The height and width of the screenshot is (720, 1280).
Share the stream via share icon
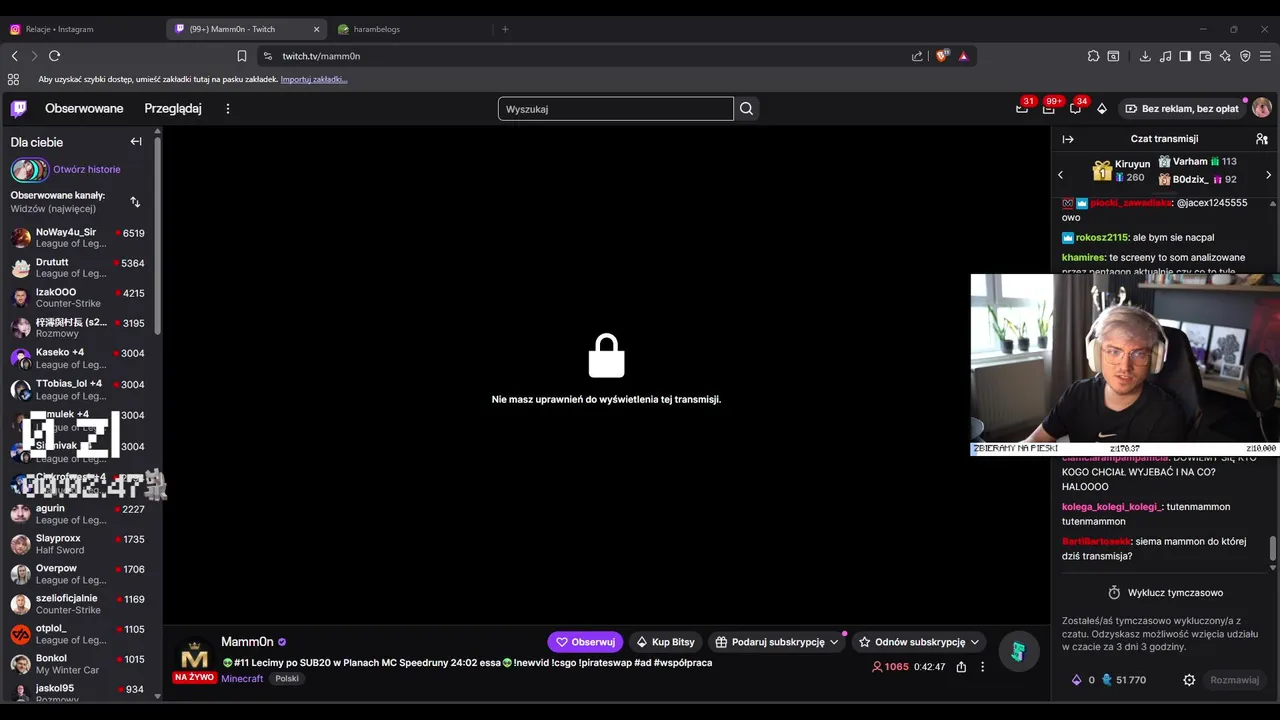click(961, 667)
